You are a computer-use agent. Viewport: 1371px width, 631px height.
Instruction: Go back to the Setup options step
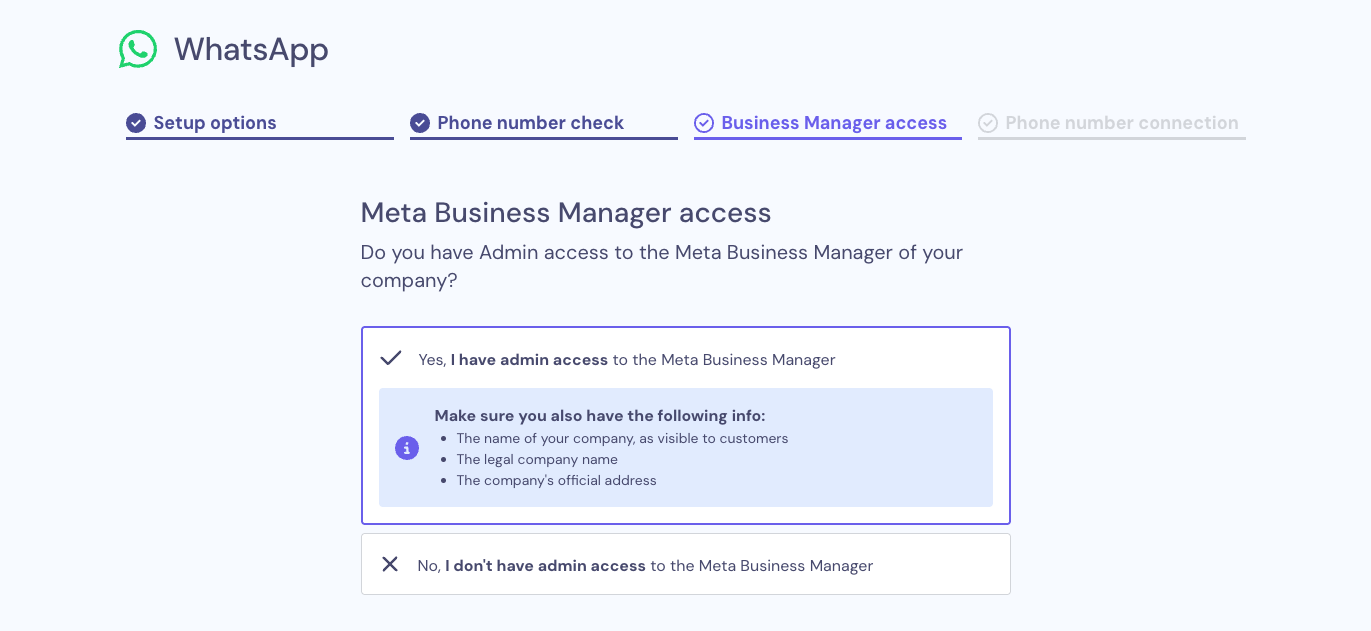(214, 123)
